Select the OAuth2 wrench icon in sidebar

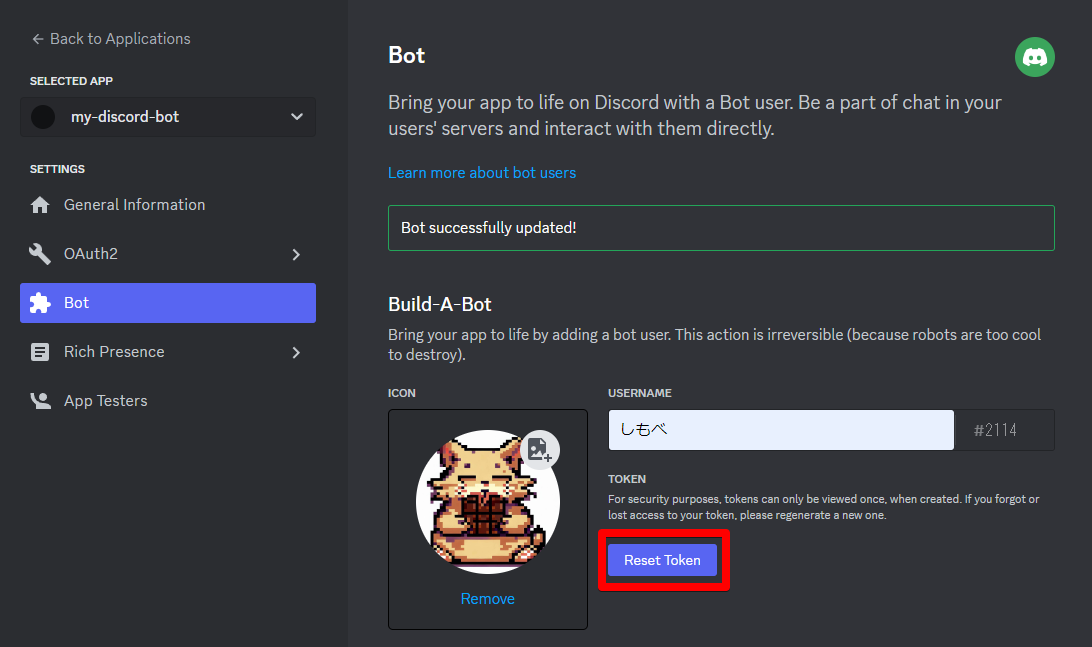click(x=40, y=253)
